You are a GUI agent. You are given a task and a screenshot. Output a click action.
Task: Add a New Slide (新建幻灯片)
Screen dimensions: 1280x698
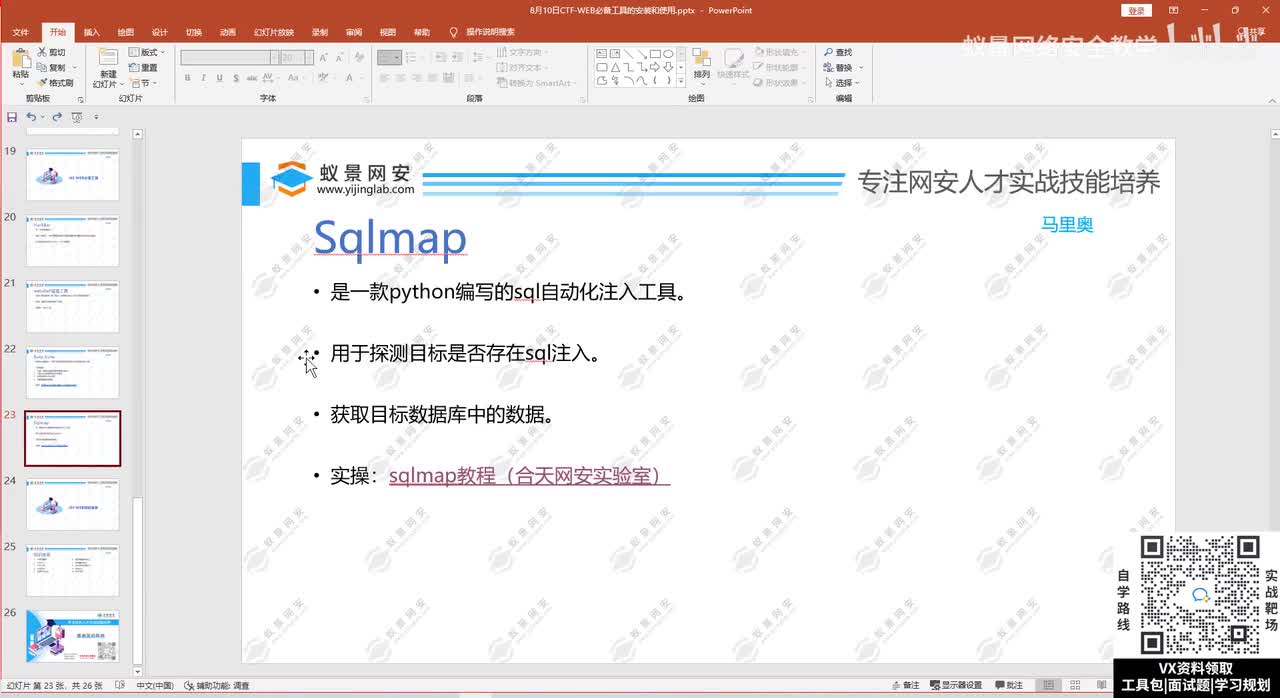[107, 67]
